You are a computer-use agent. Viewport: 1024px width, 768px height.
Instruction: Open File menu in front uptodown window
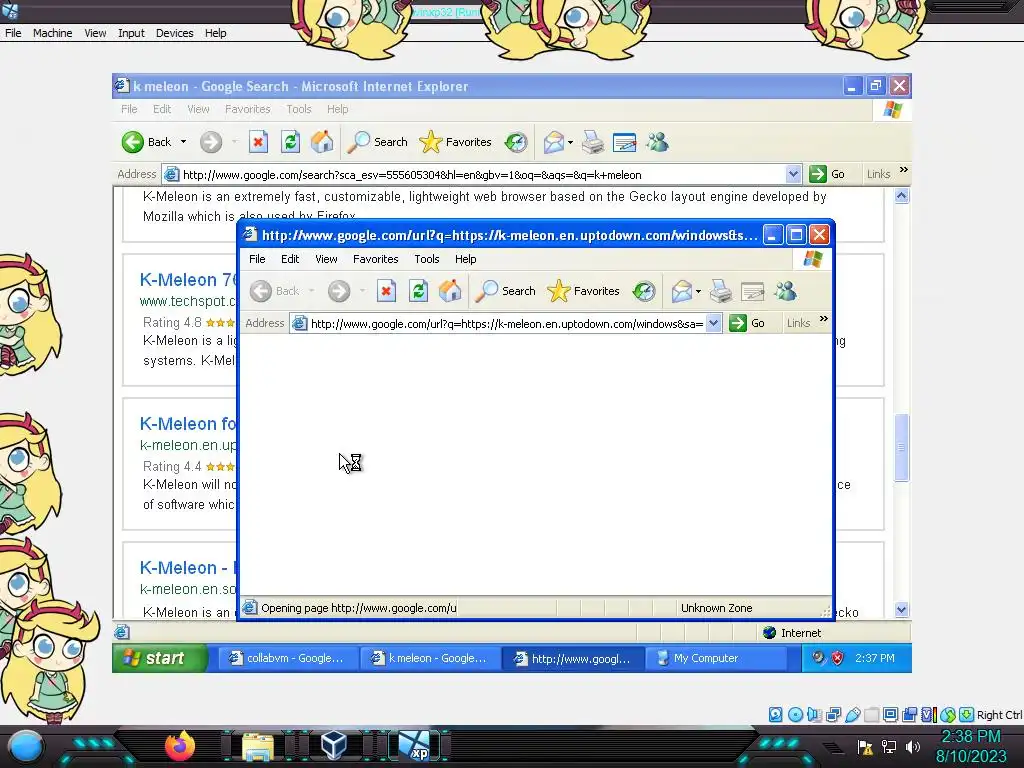pos(257,259)
